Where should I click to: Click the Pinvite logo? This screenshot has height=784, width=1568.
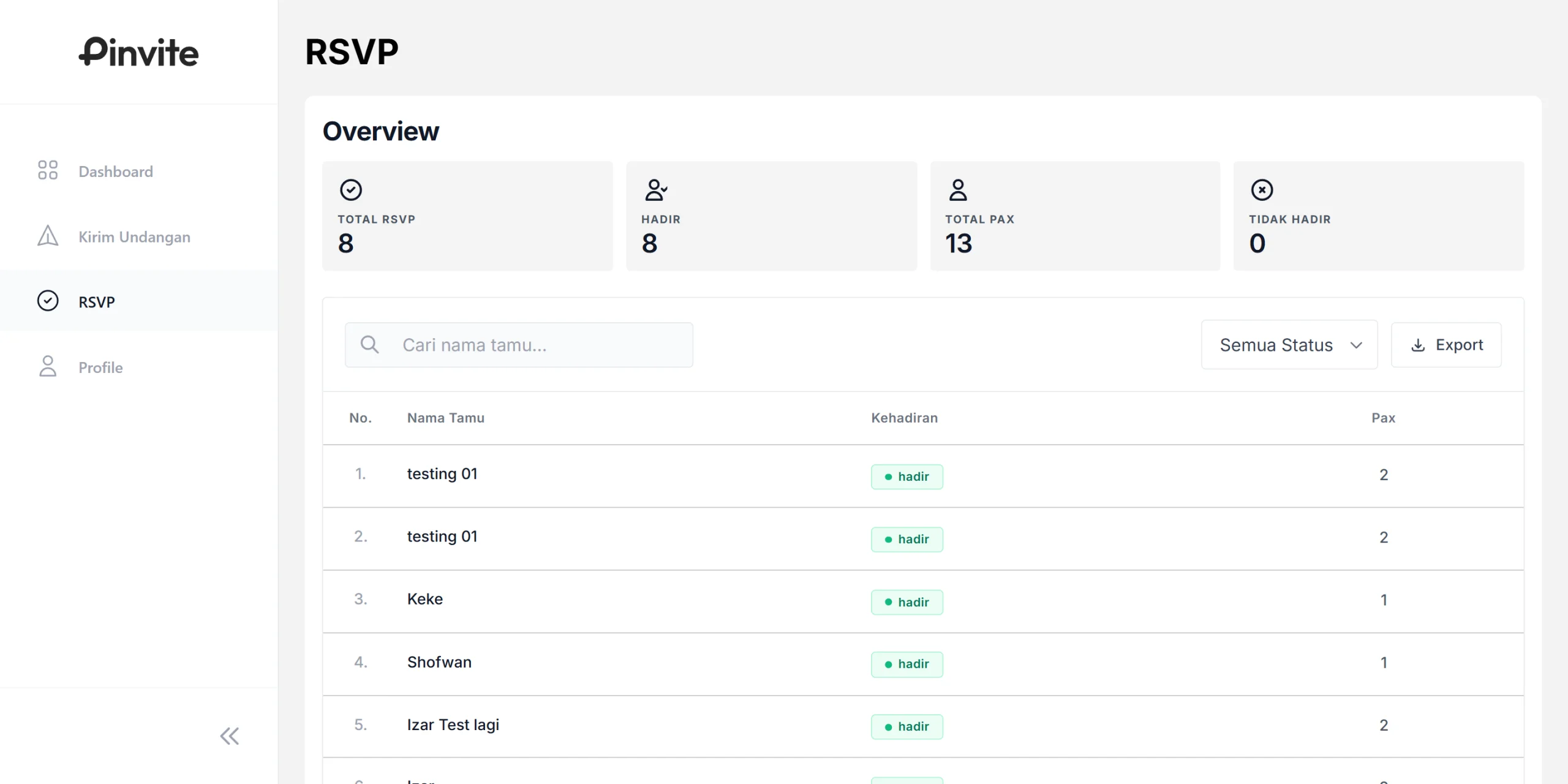pyautogui.click(x=138, y=52)
